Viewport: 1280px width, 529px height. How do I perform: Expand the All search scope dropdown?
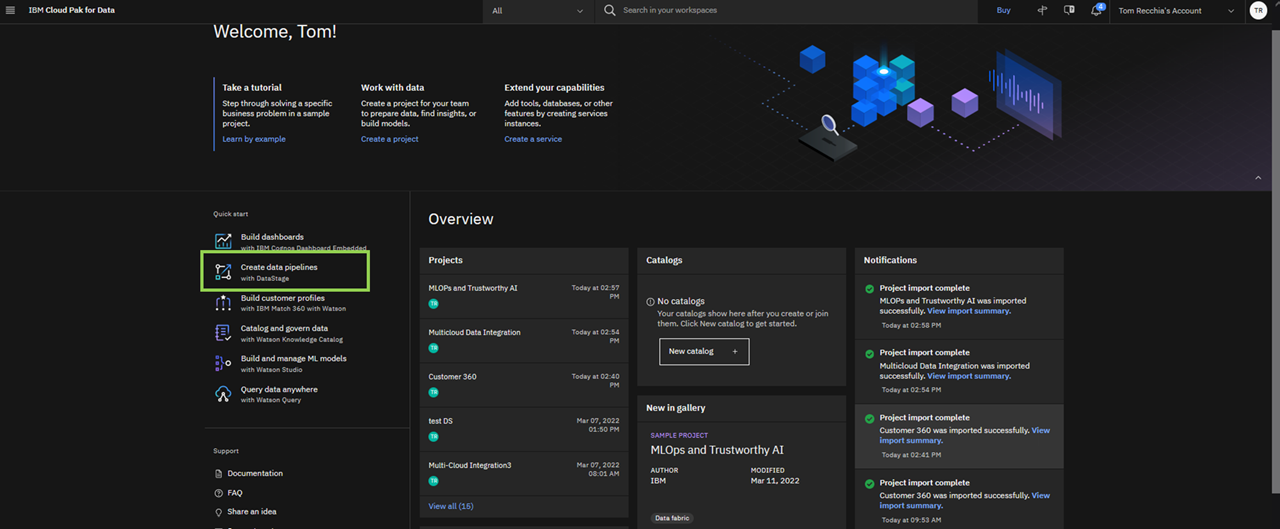538,11
